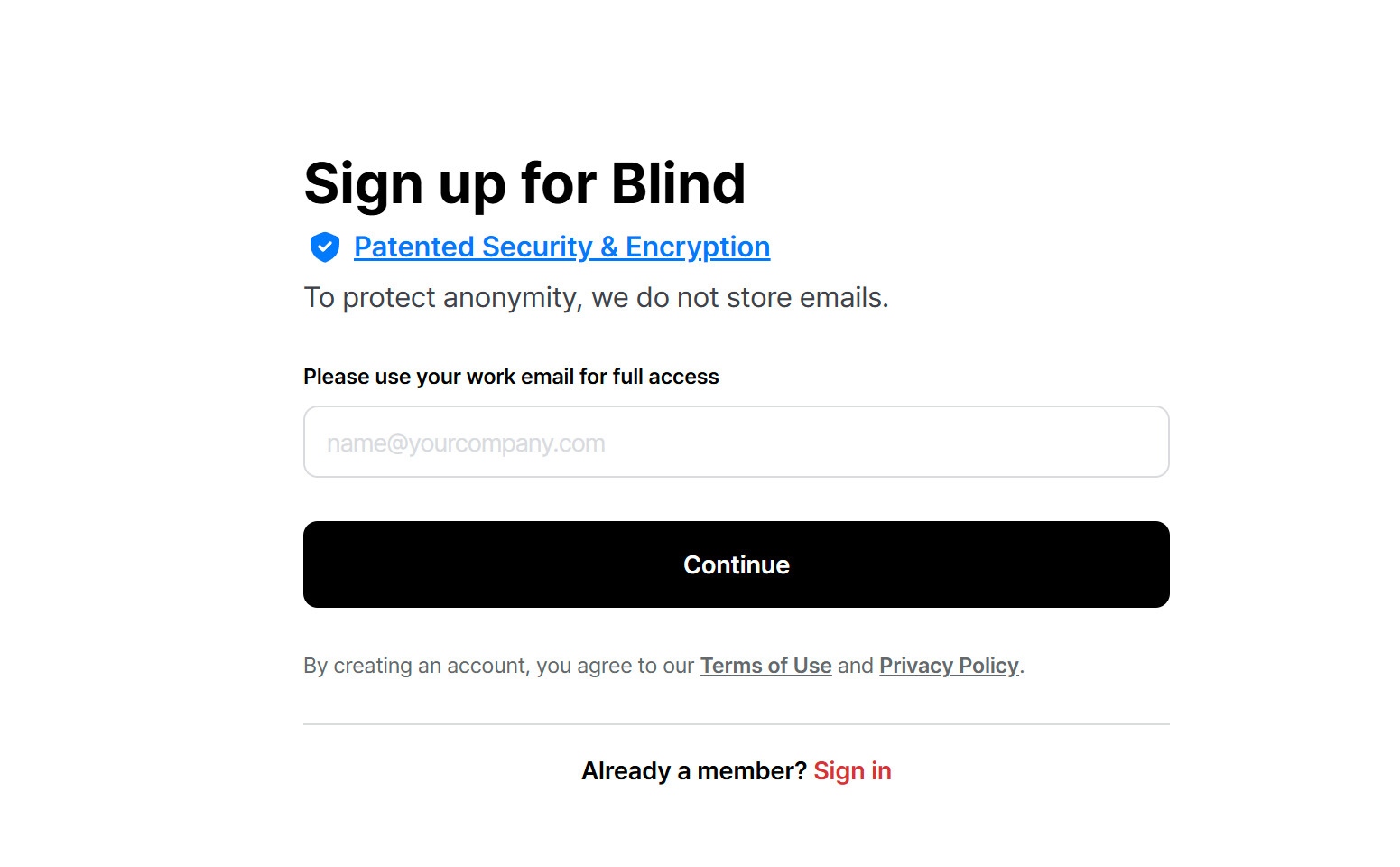Click the word "Sign" in the main heading
This screenshot has height=867, width=1400.
(x=363, y=183)
